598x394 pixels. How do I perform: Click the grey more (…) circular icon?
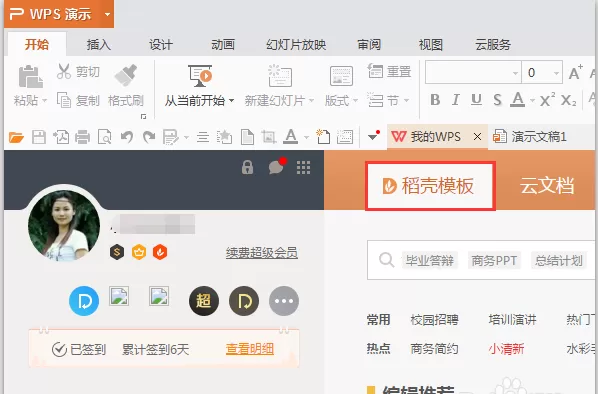284,301
